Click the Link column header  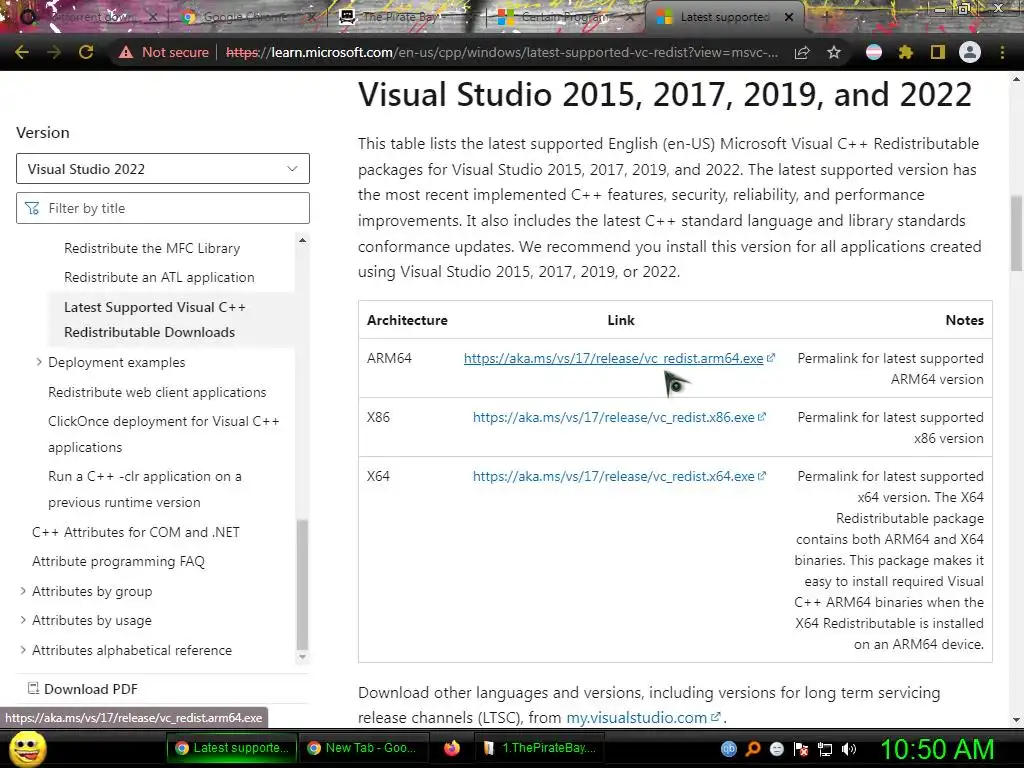click(620, 320)
